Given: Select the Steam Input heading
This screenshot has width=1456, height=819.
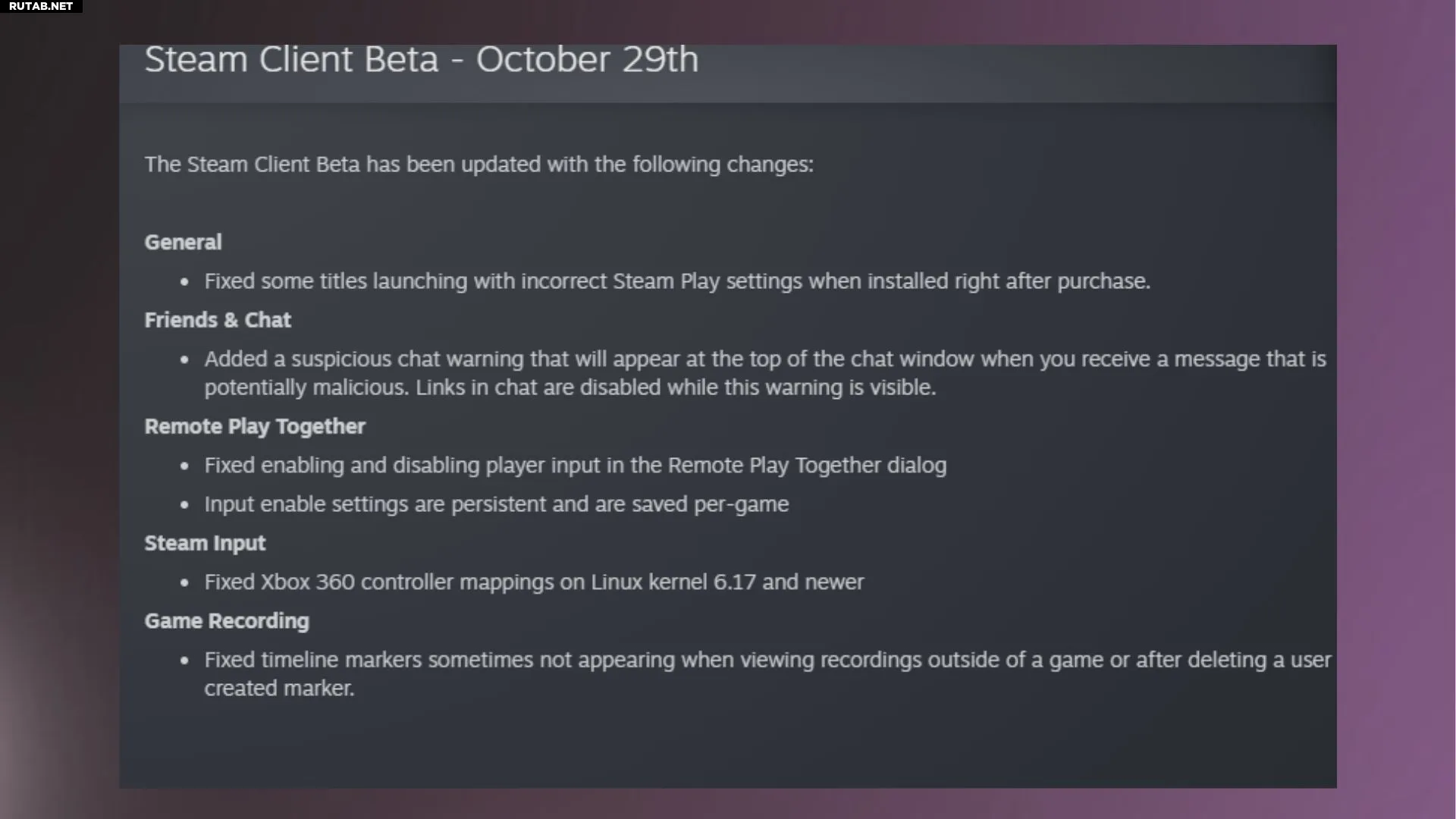Looking at the screenshot, I should 205,544.
